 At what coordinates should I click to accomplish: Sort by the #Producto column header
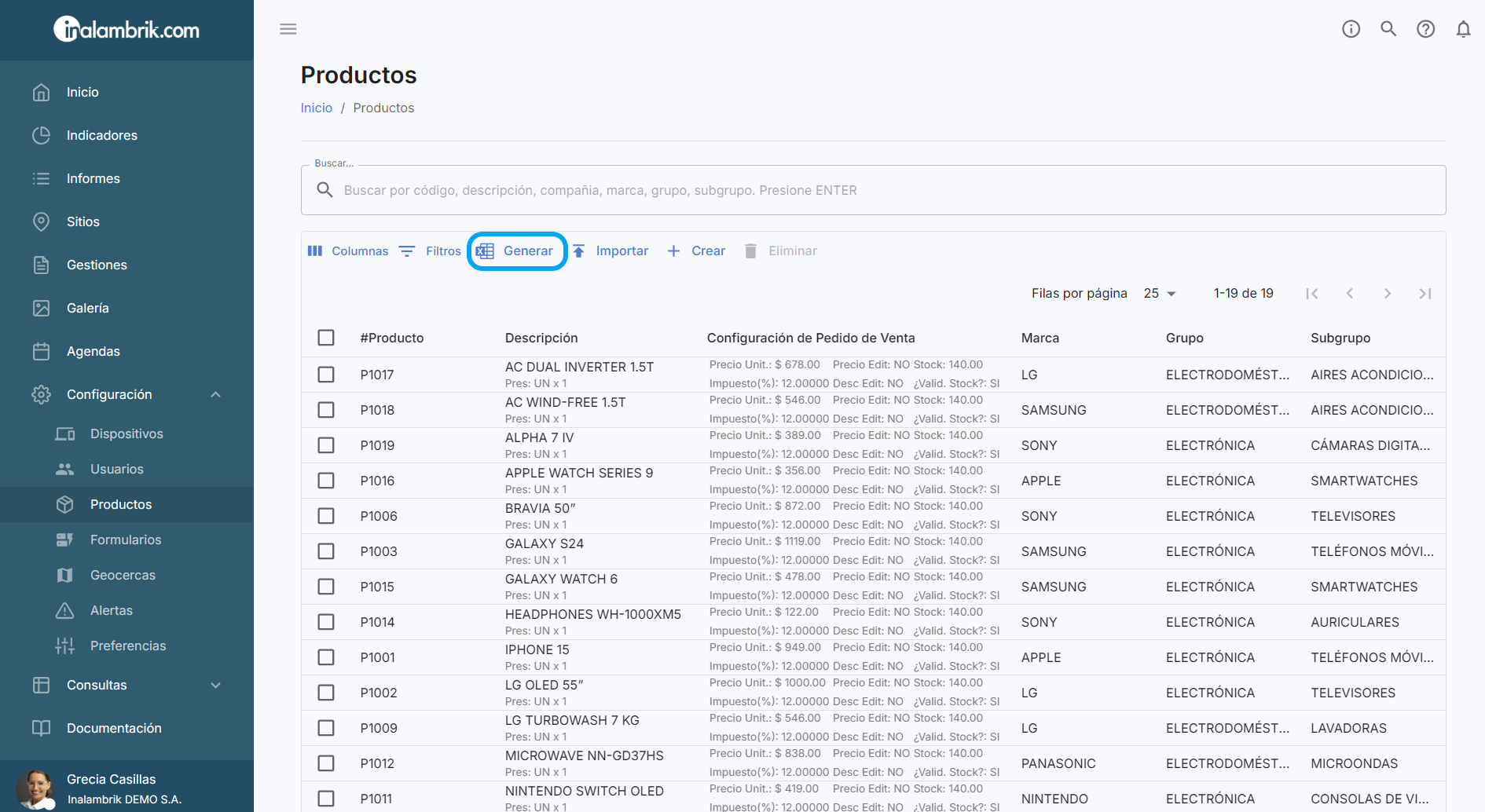392,338
